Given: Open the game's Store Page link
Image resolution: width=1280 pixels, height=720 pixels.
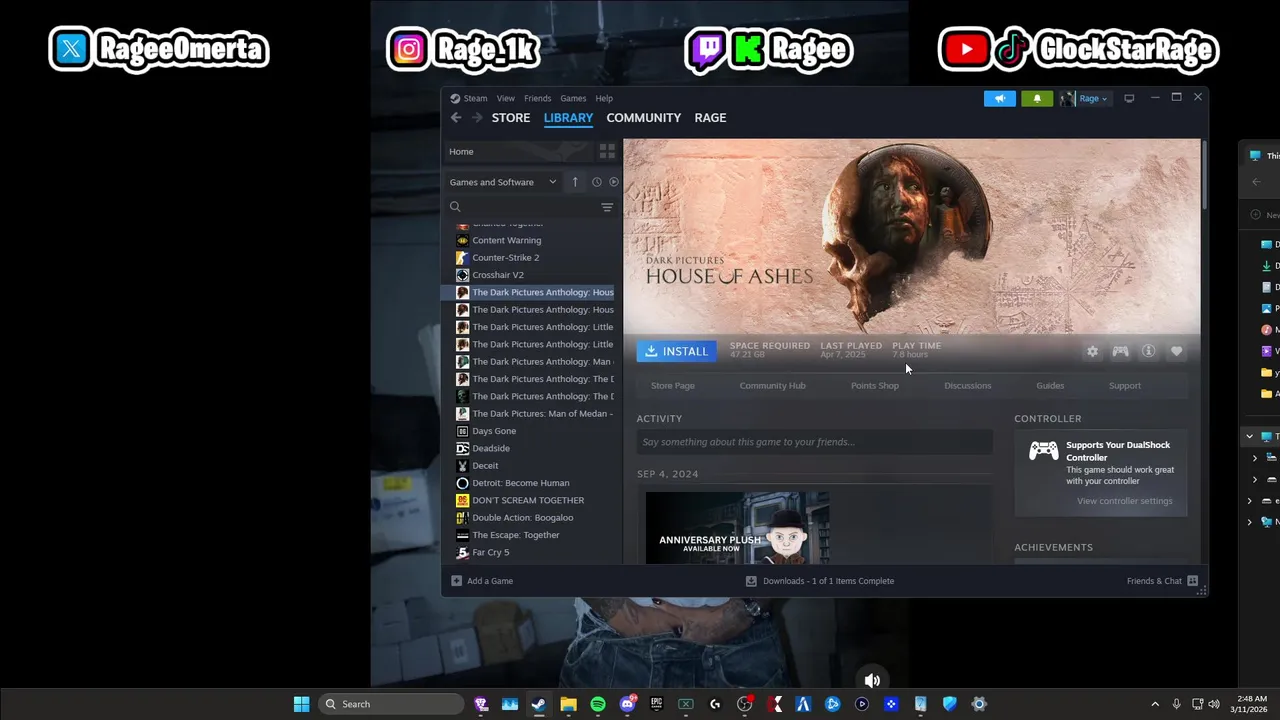Looking at the screenshot, I should tap(673, 386).
